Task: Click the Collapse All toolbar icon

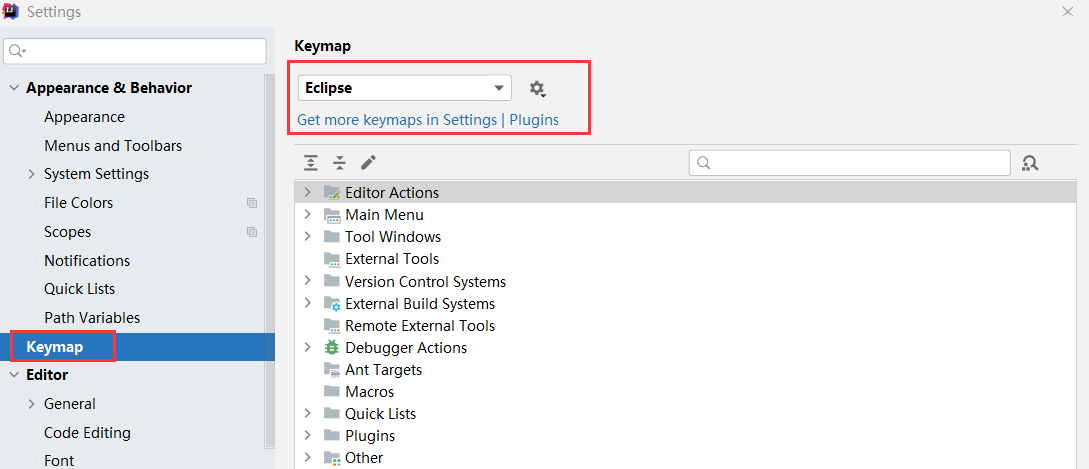Action: (339, 163)
